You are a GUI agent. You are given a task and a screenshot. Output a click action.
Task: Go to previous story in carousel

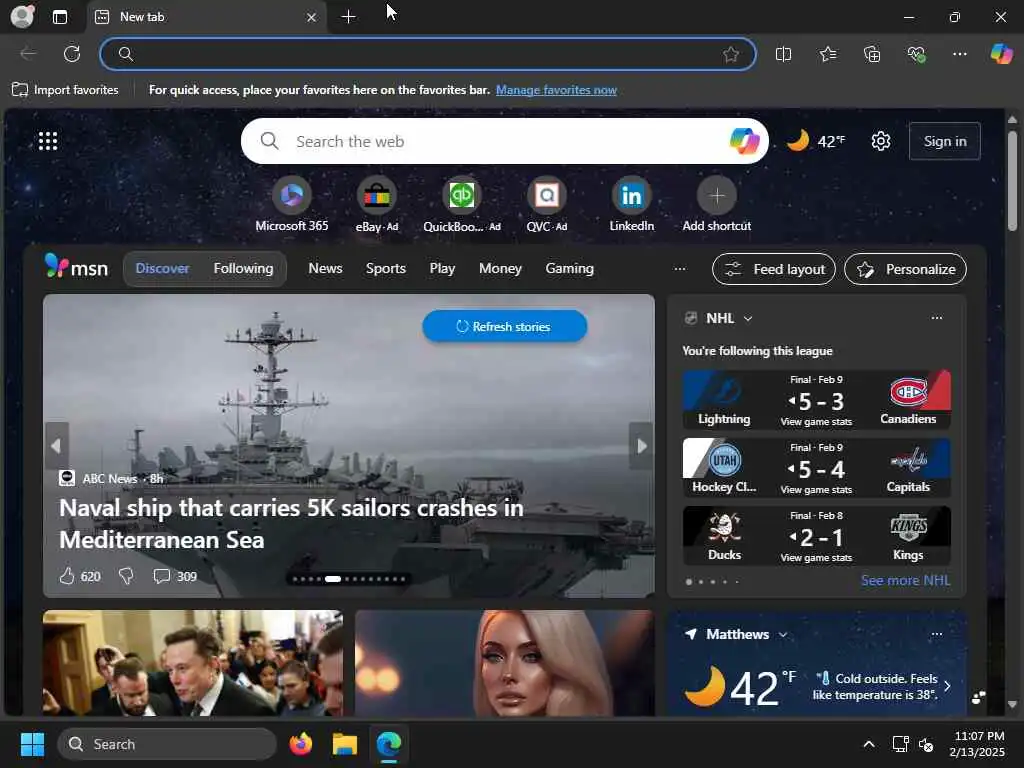[x=57, y=445]
